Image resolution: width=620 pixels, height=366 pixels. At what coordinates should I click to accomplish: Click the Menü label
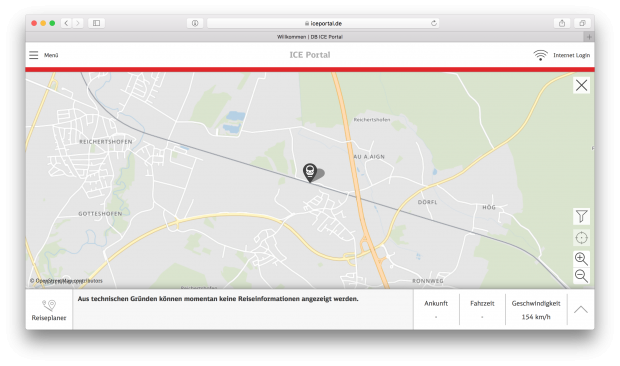(51, 55)
